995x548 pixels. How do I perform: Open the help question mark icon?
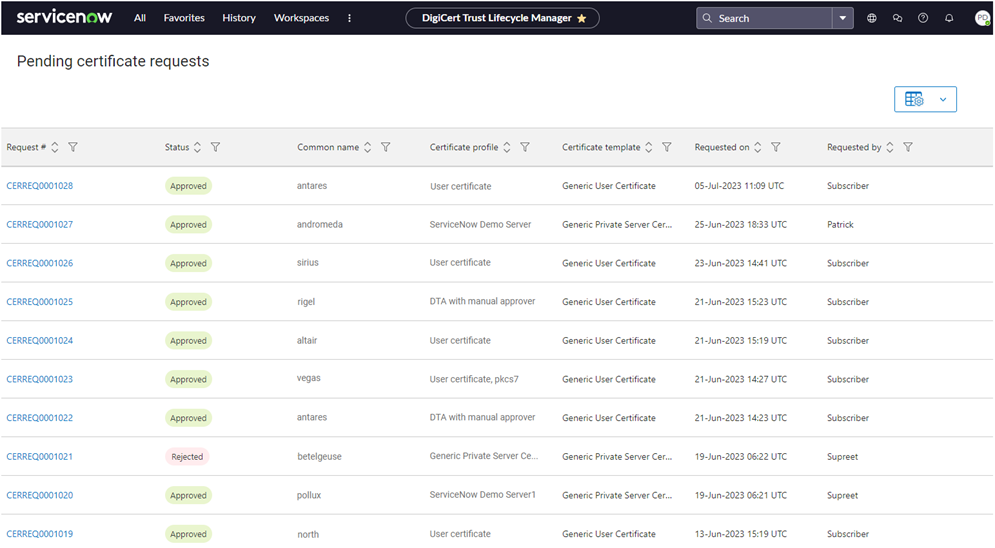pos(923,18)
